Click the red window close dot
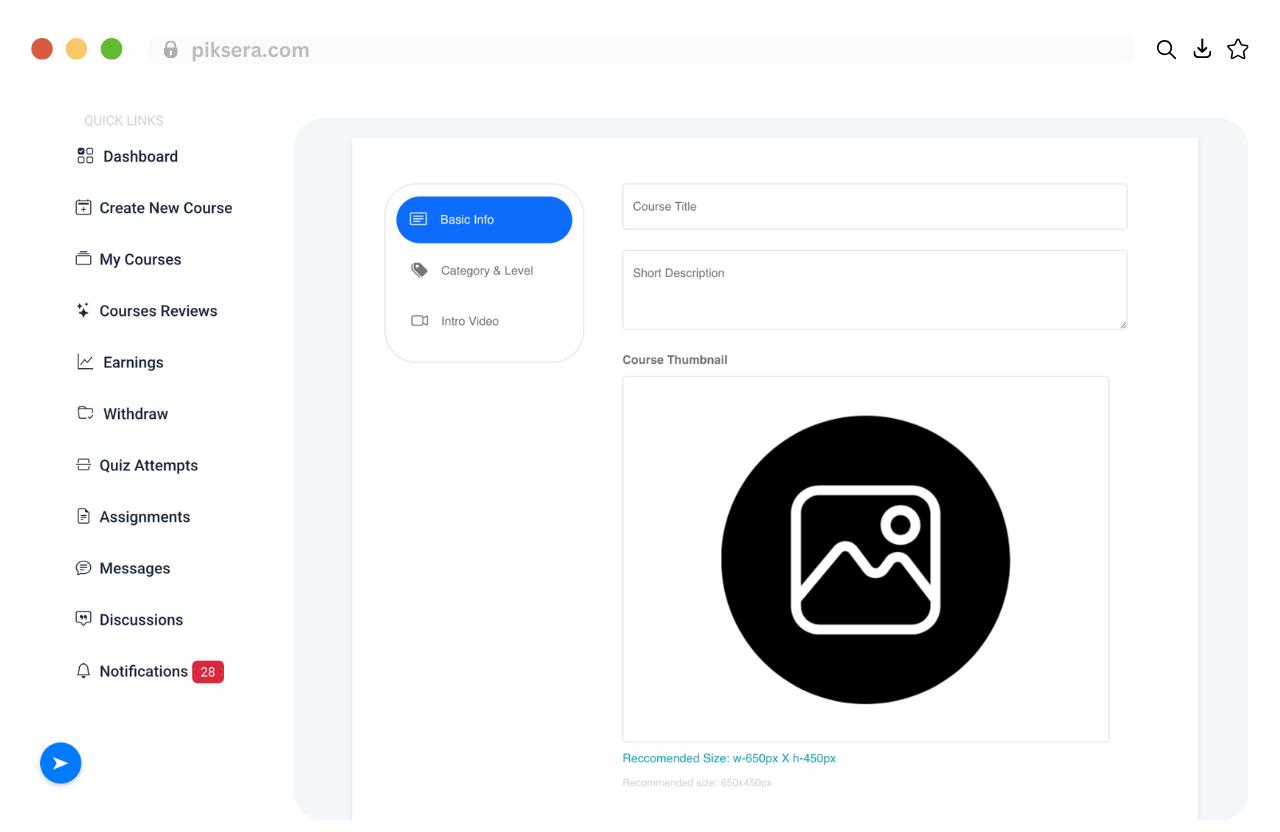1280x832 pixels. 42,49
